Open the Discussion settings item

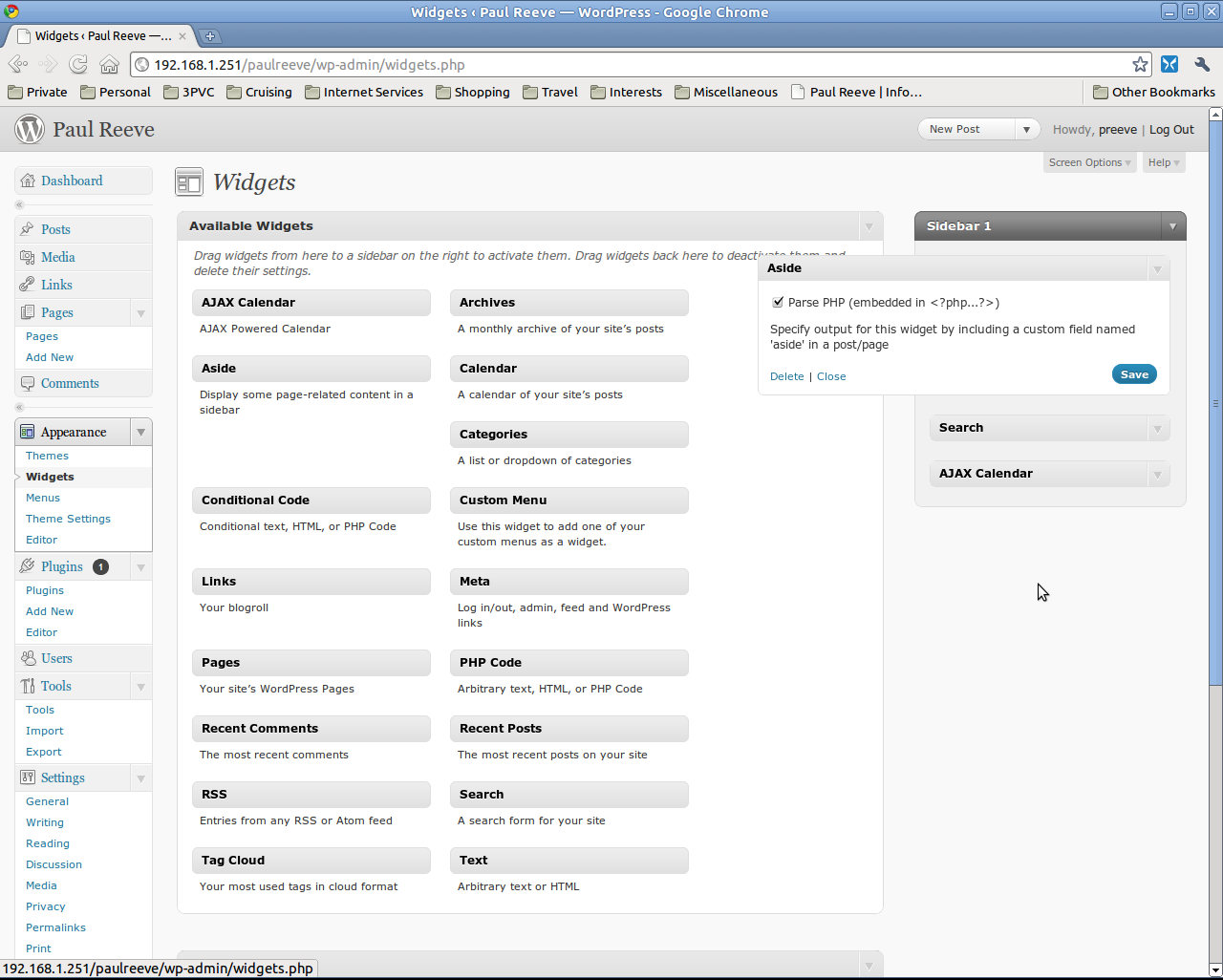click(54, 864)
